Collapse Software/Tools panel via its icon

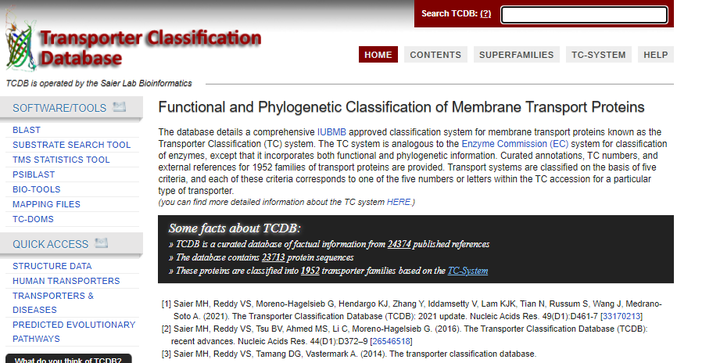[x=119, y=107]
